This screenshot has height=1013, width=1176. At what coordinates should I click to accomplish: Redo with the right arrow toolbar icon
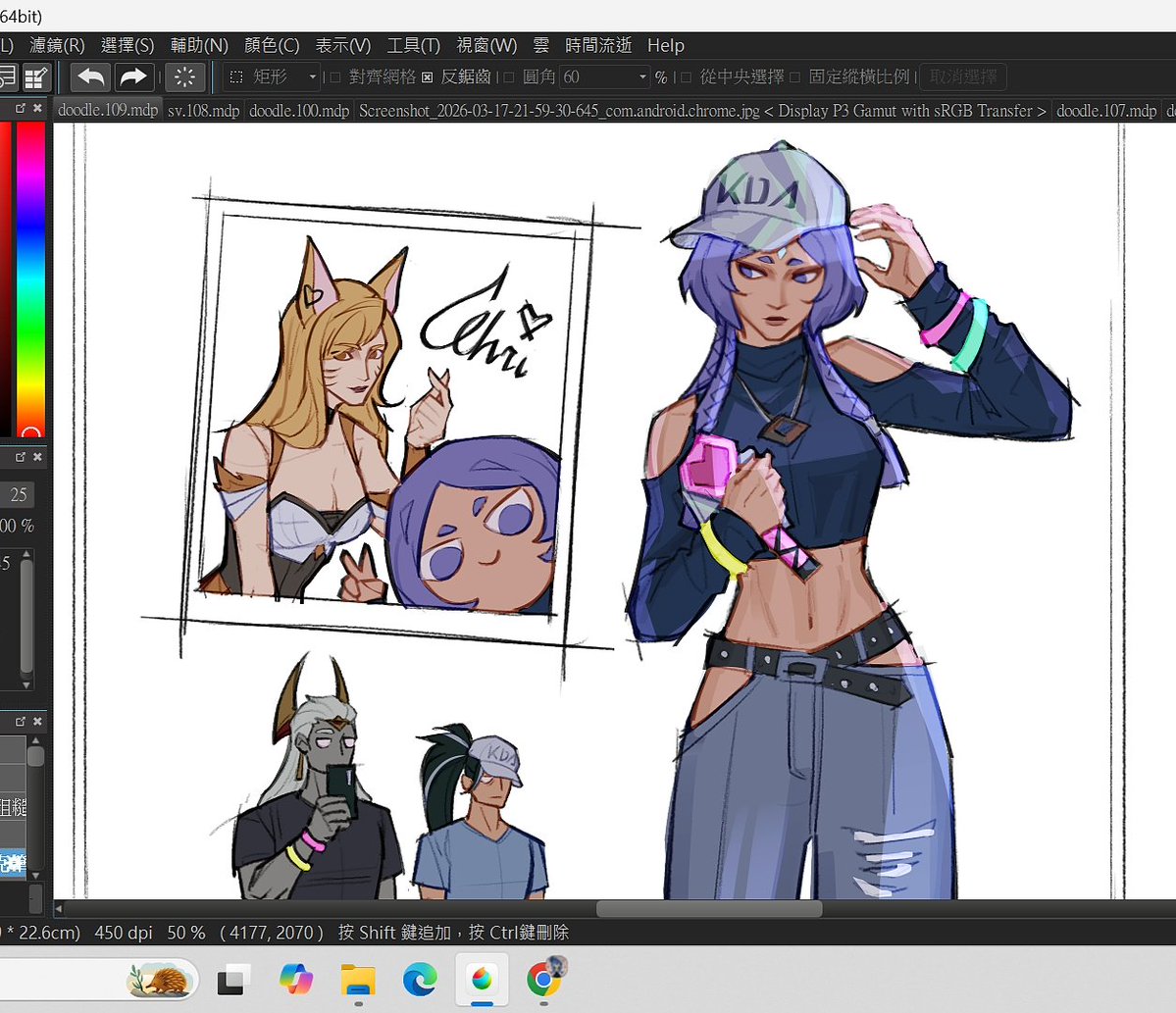pyautogui.click(x=133, y=76)
